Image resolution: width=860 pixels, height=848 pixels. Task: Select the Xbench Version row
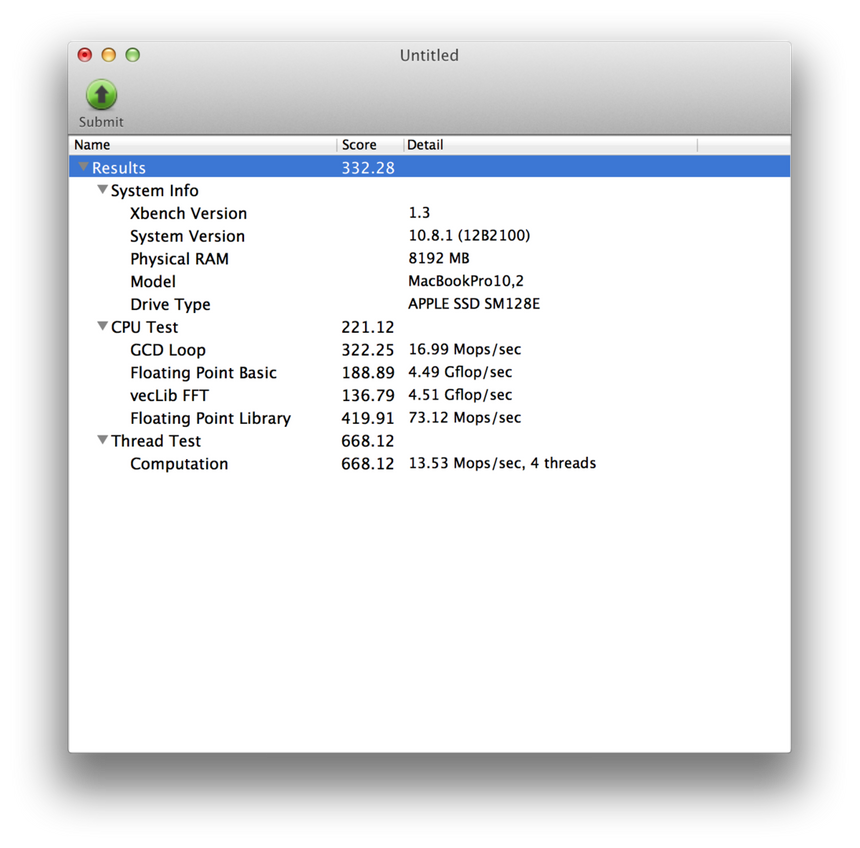tap(188, 213)
